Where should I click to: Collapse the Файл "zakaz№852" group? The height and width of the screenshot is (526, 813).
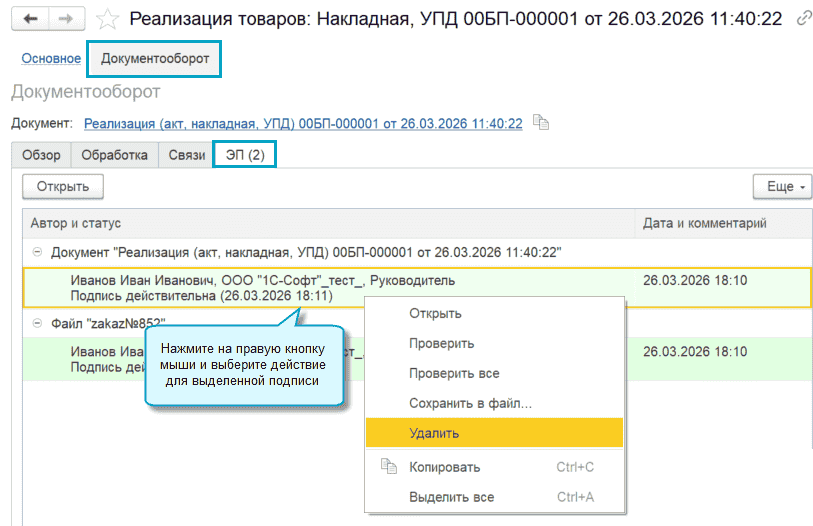pos(38,324)
